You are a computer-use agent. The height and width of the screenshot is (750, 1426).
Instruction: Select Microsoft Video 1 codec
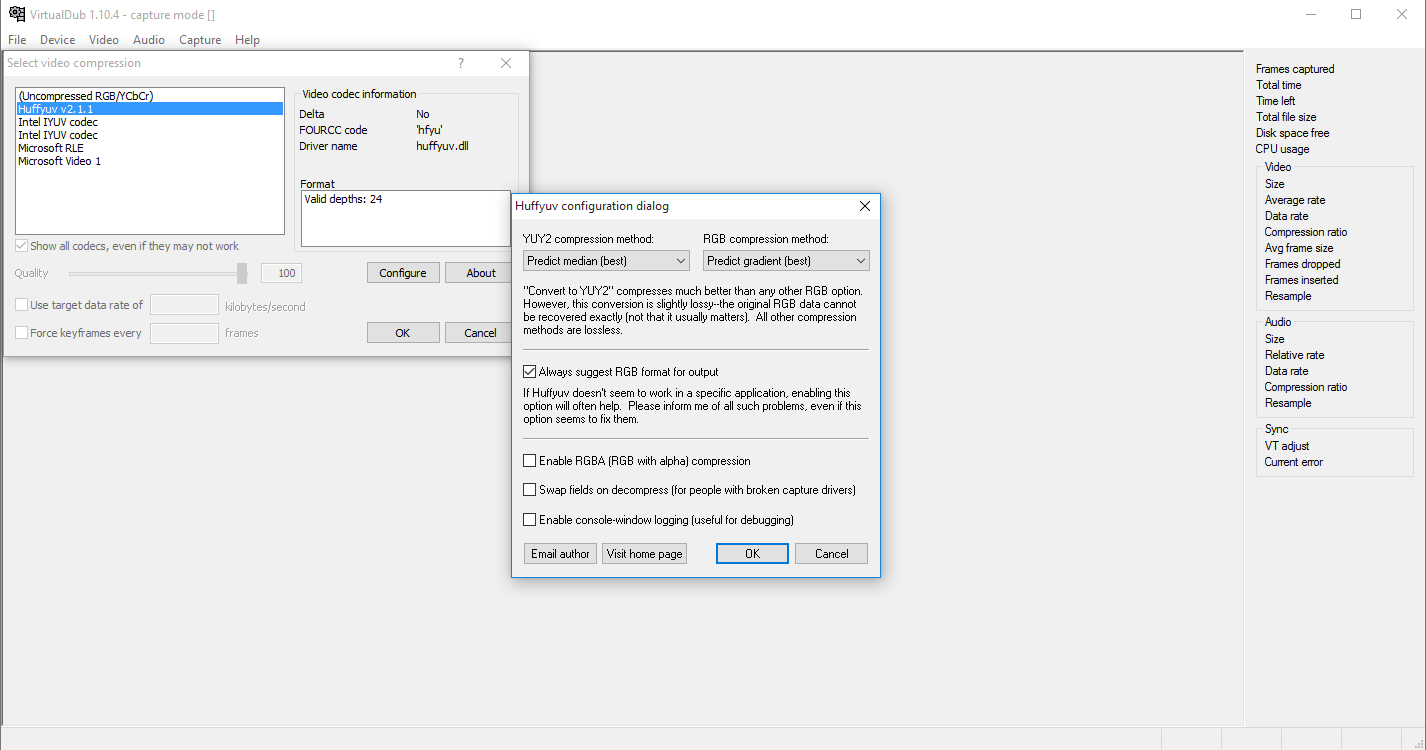click(x=150, y=161)
